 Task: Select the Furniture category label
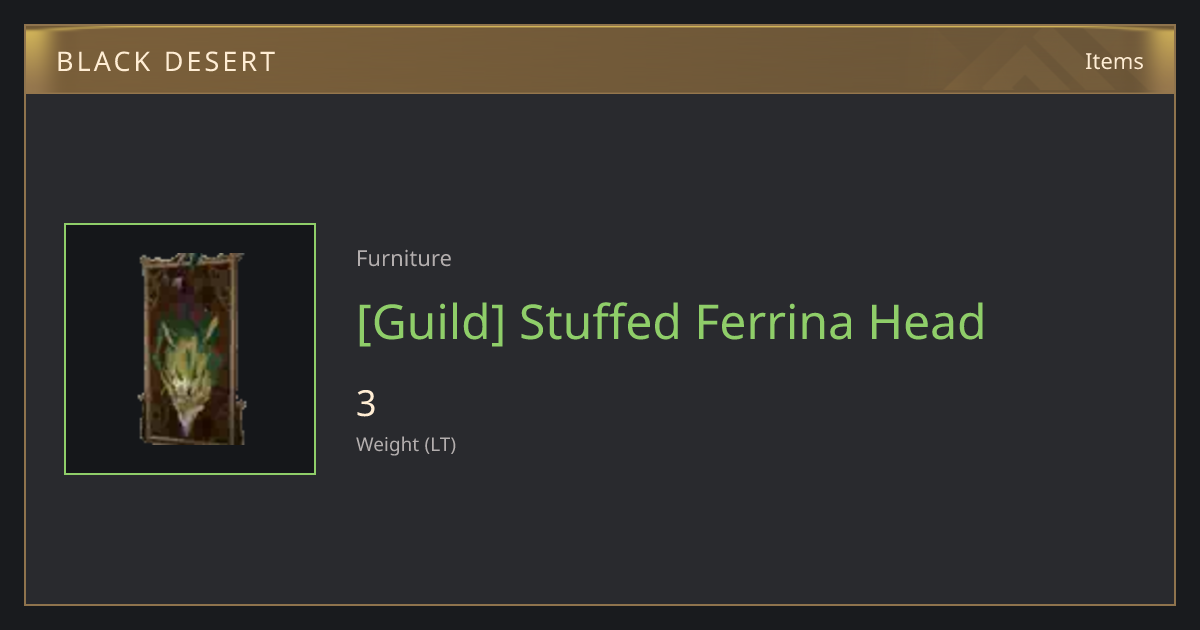point(404,258)
